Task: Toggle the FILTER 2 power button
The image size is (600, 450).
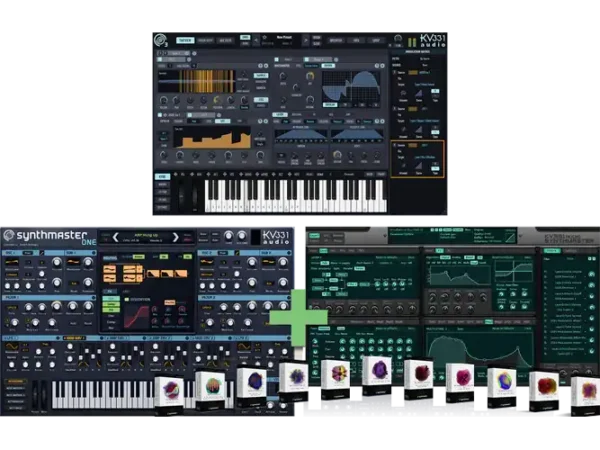Action: [289, 297]
